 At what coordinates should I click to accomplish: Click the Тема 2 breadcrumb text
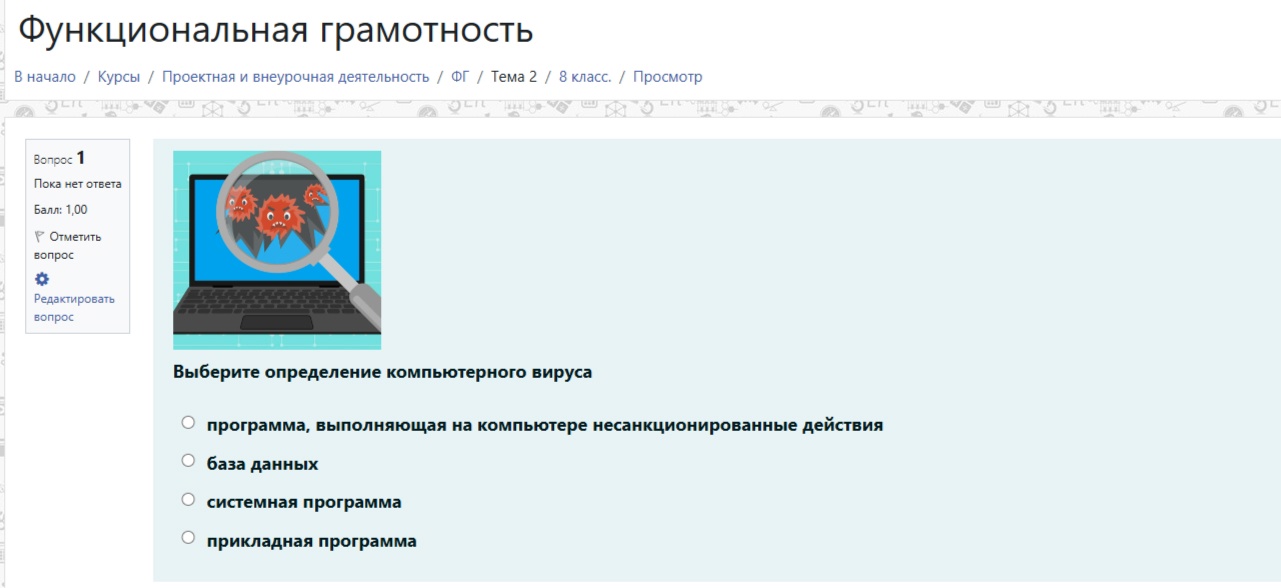tap(514, 77)
